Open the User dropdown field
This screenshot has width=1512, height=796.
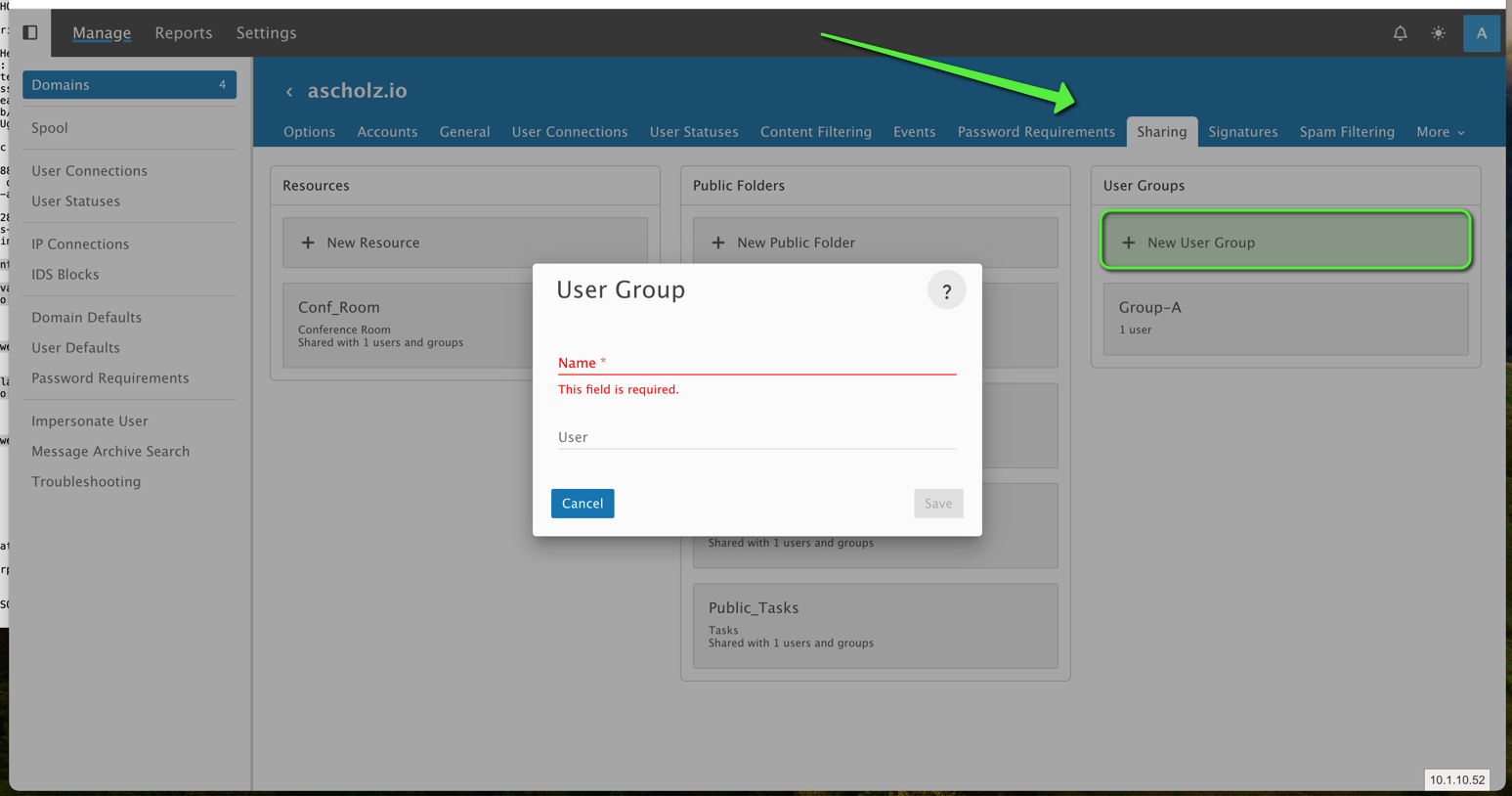pyautogui.click(x=756, y=437)
